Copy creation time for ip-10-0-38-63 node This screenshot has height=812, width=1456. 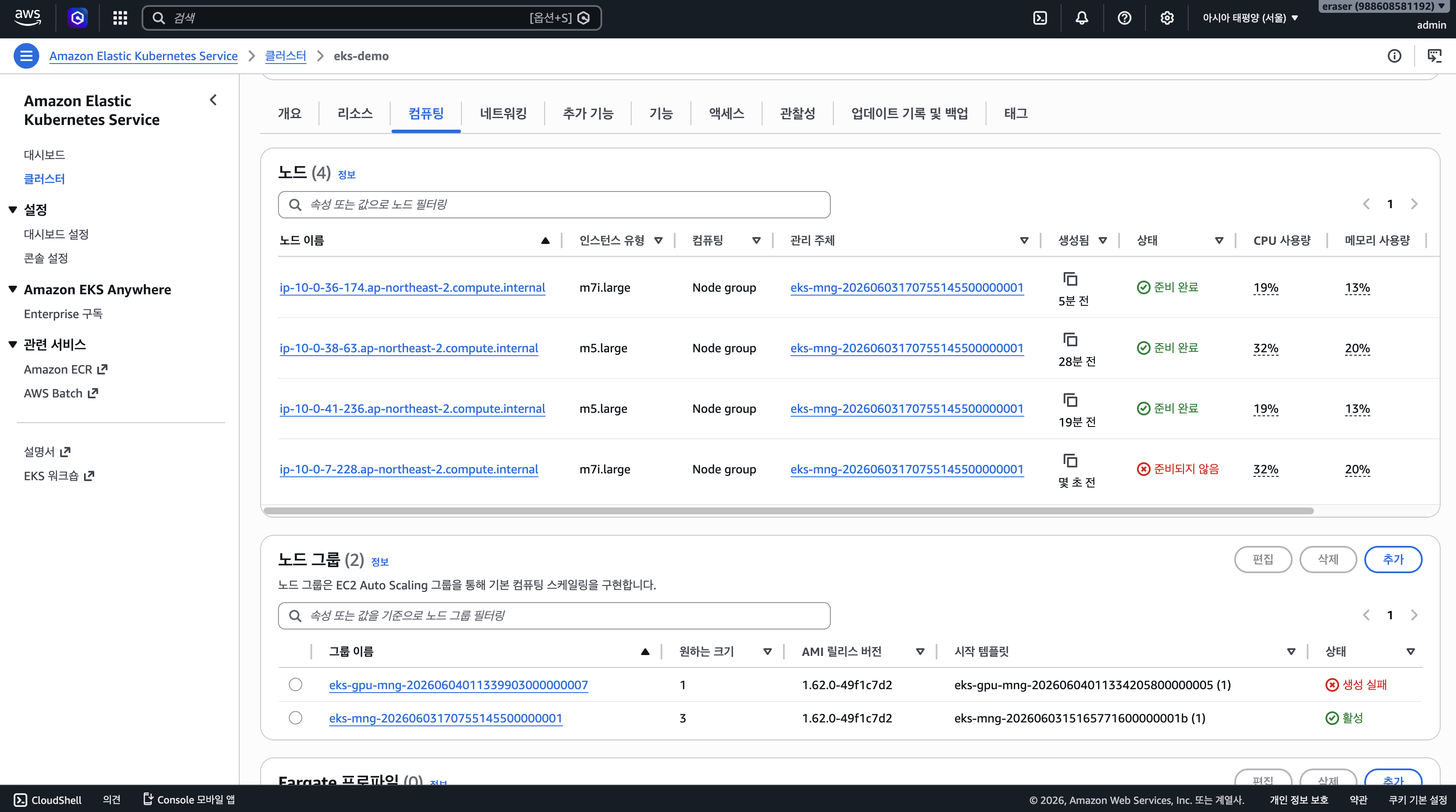point(1070,339)
